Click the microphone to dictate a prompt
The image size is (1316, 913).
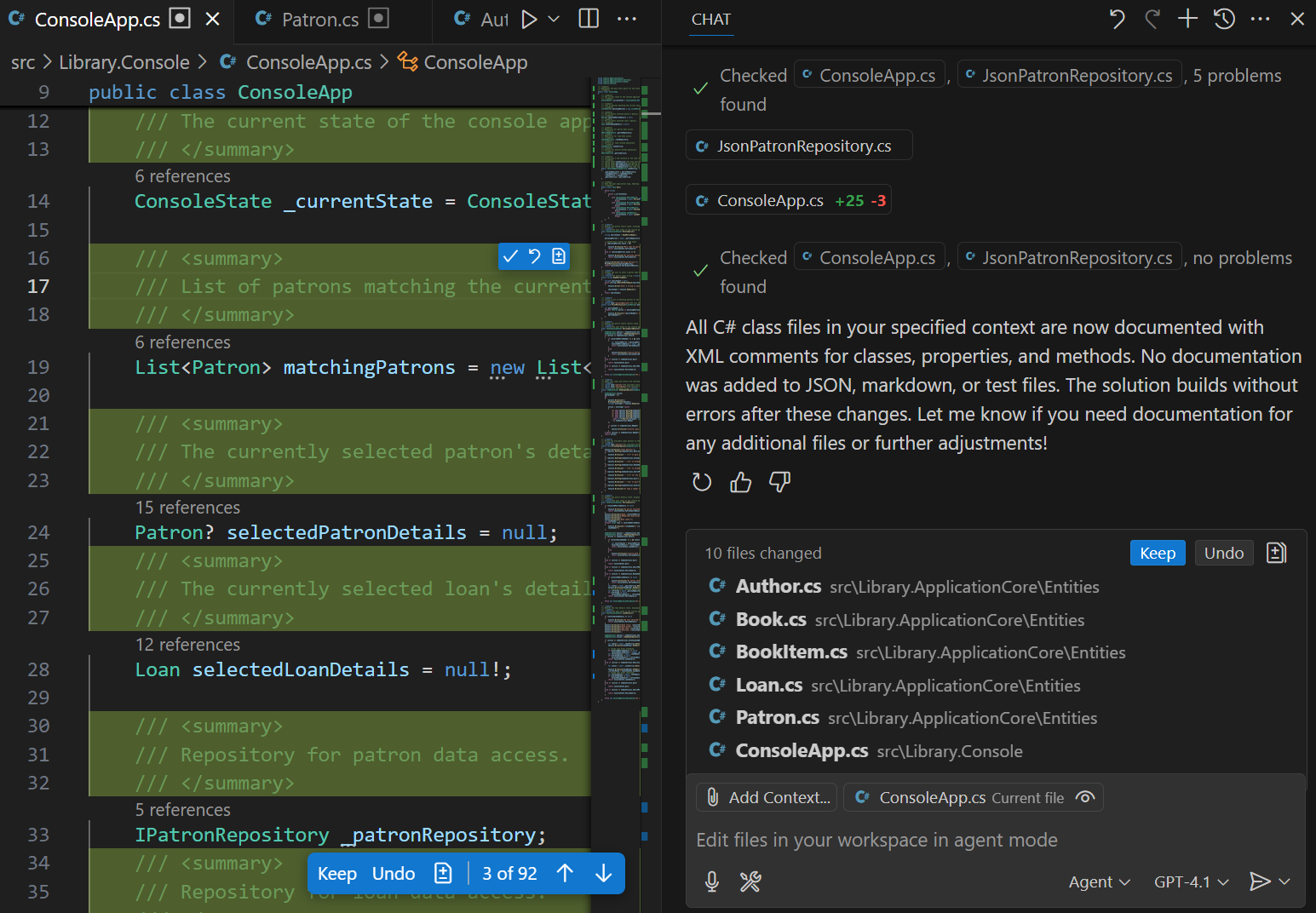712,881
